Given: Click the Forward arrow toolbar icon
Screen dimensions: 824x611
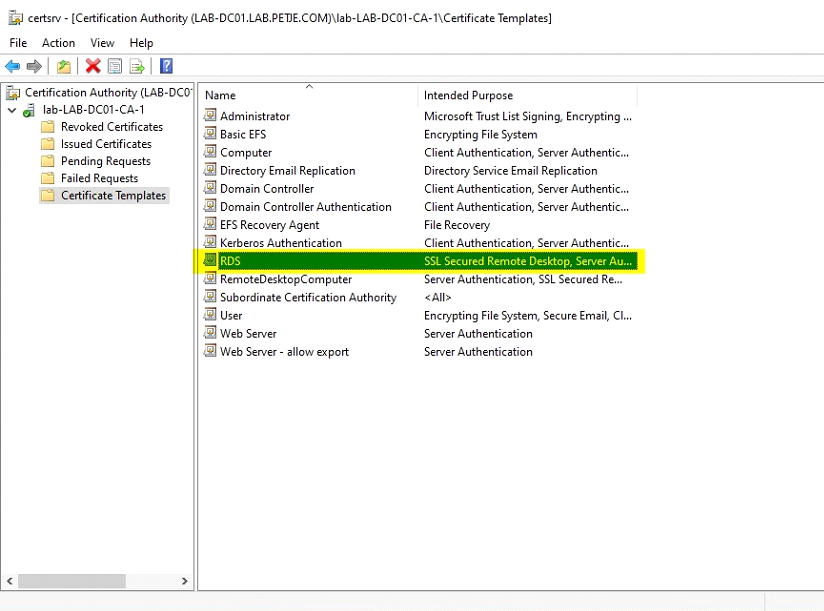Looking at the screenshot, I should [34, 66].
